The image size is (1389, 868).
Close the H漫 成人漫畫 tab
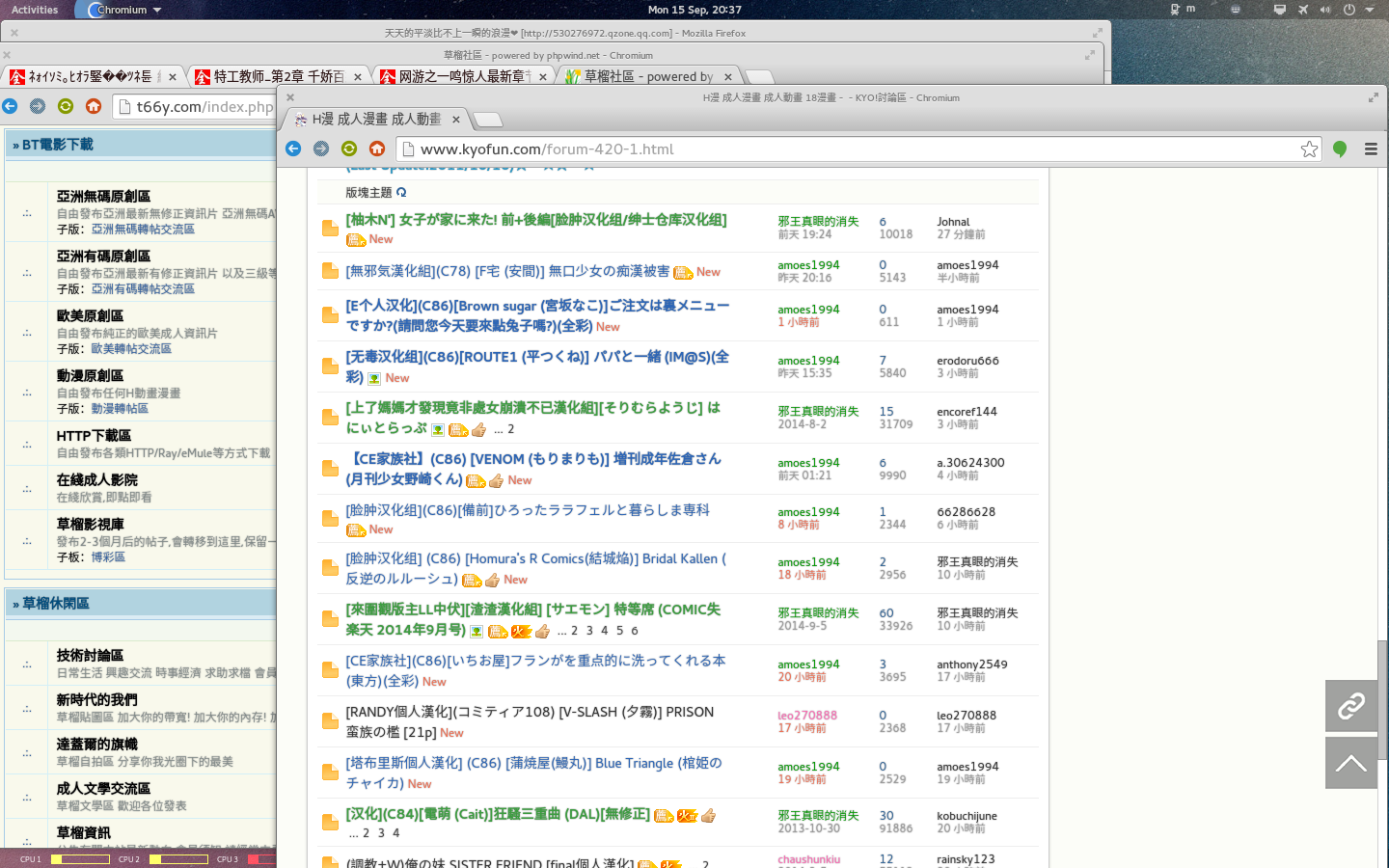456,120
